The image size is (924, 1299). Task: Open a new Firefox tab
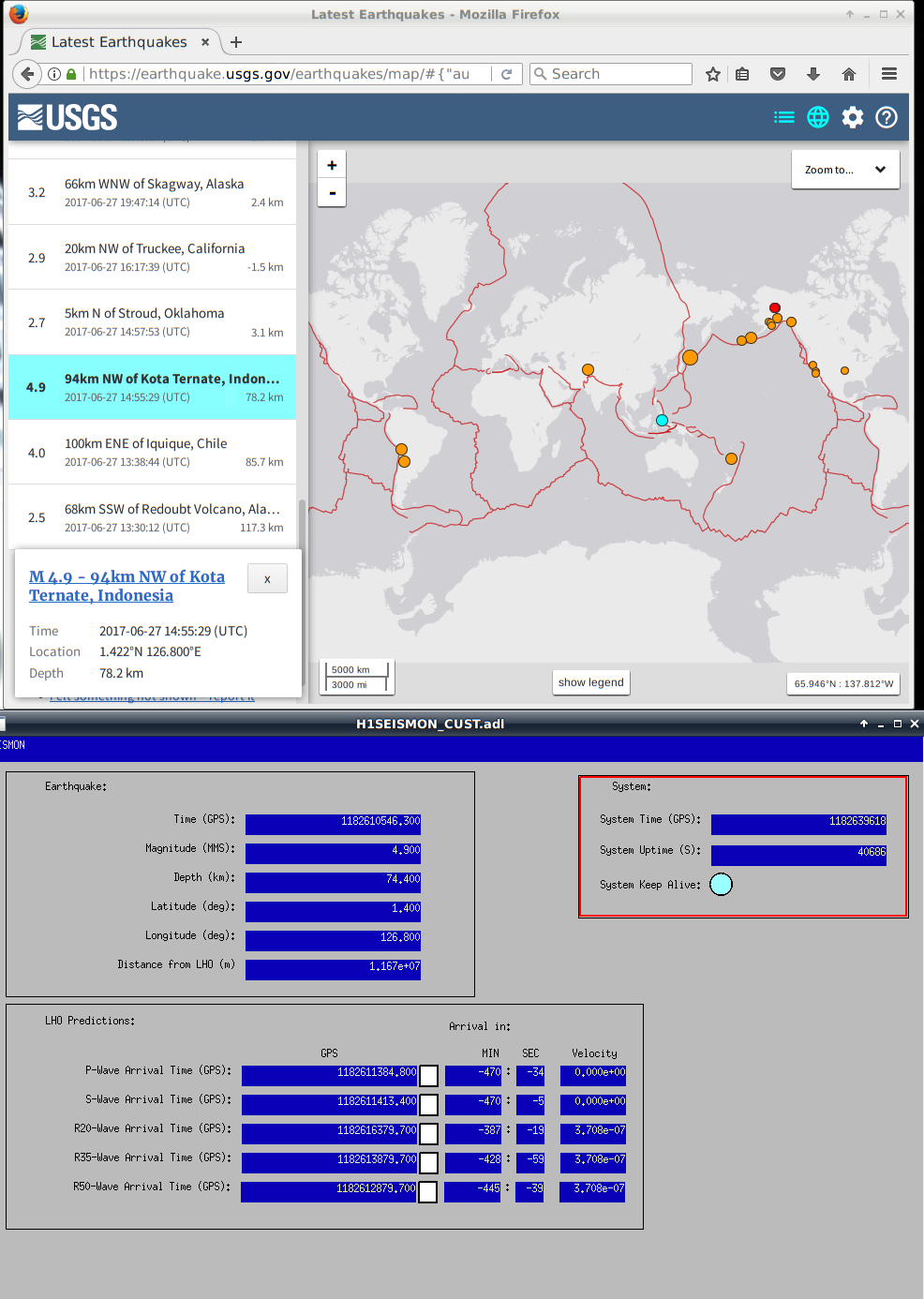(x=236, y=42)
